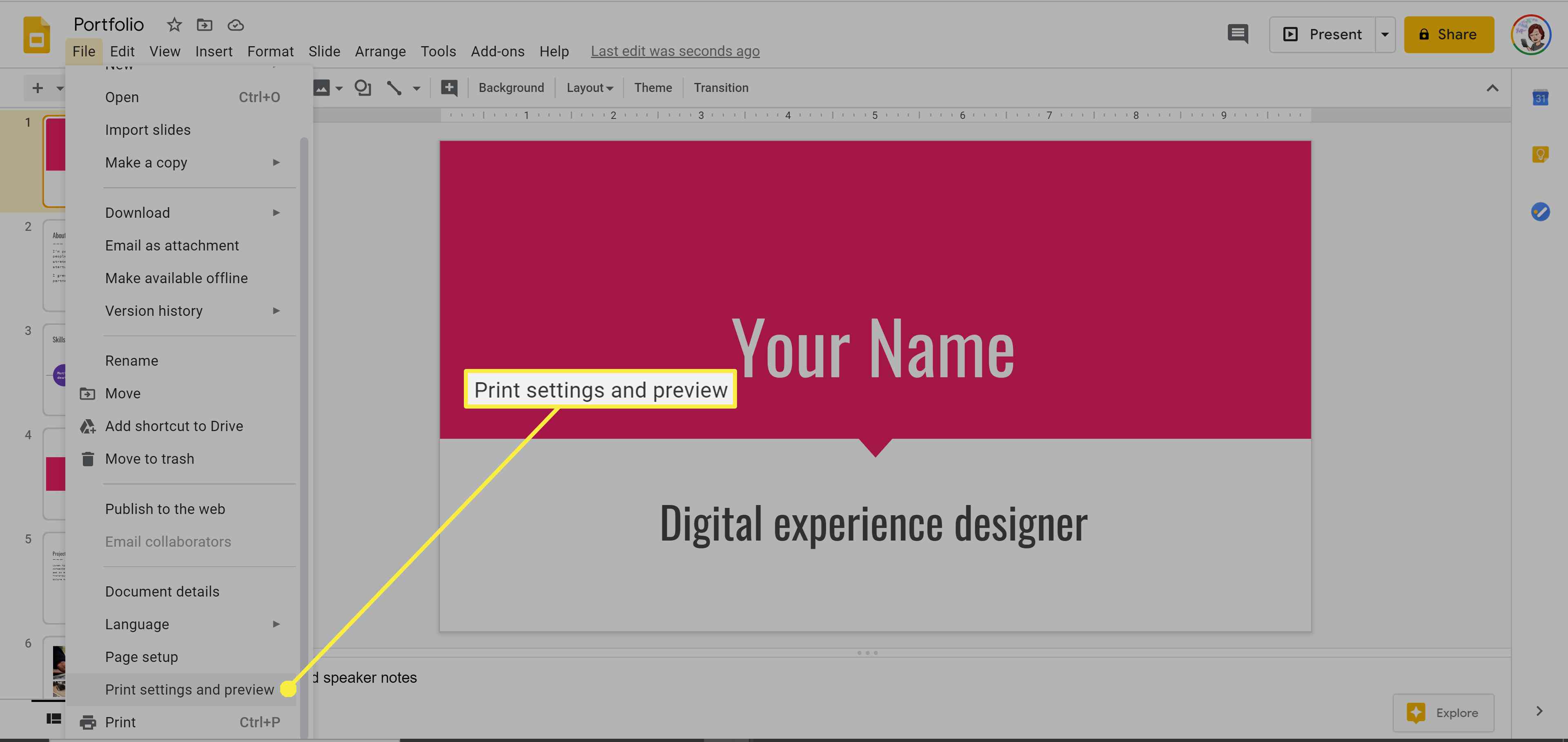
Task: Click the Background toolbar button
Action: coord(511,87)
